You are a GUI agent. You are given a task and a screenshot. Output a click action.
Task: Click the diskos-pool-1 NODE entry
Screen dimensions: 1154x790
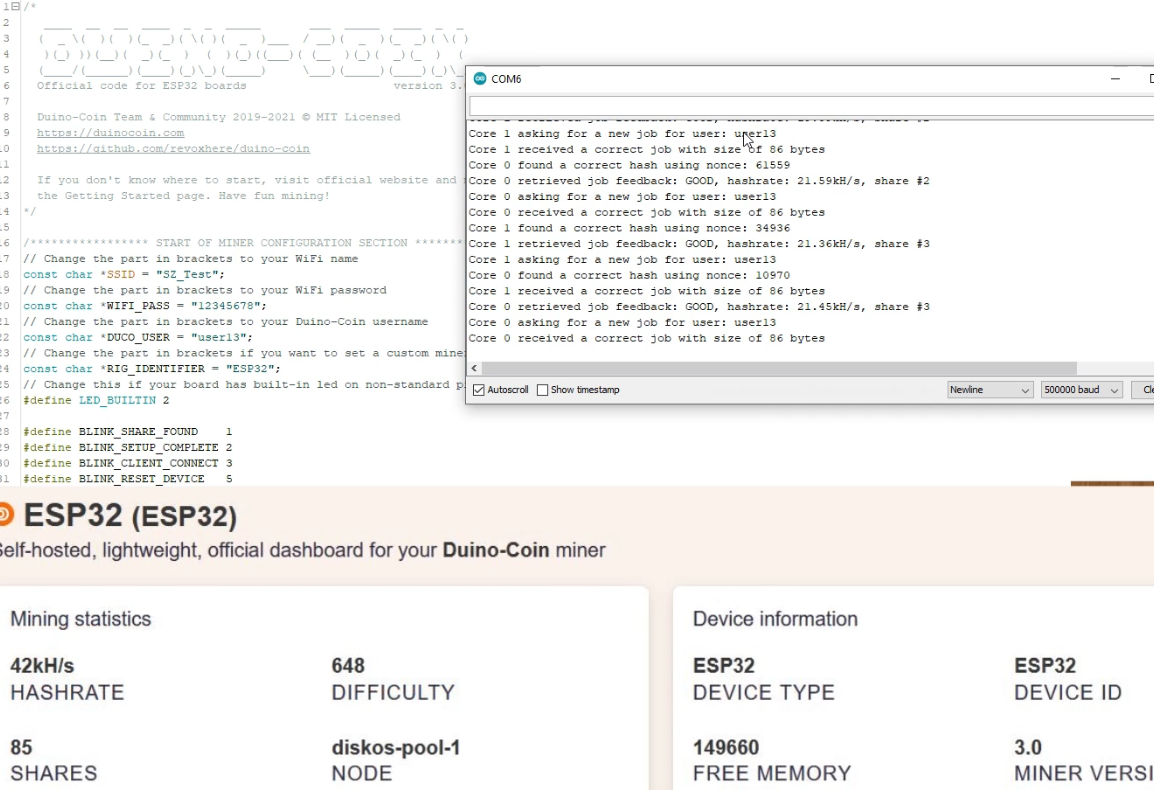tap(396, 758)
